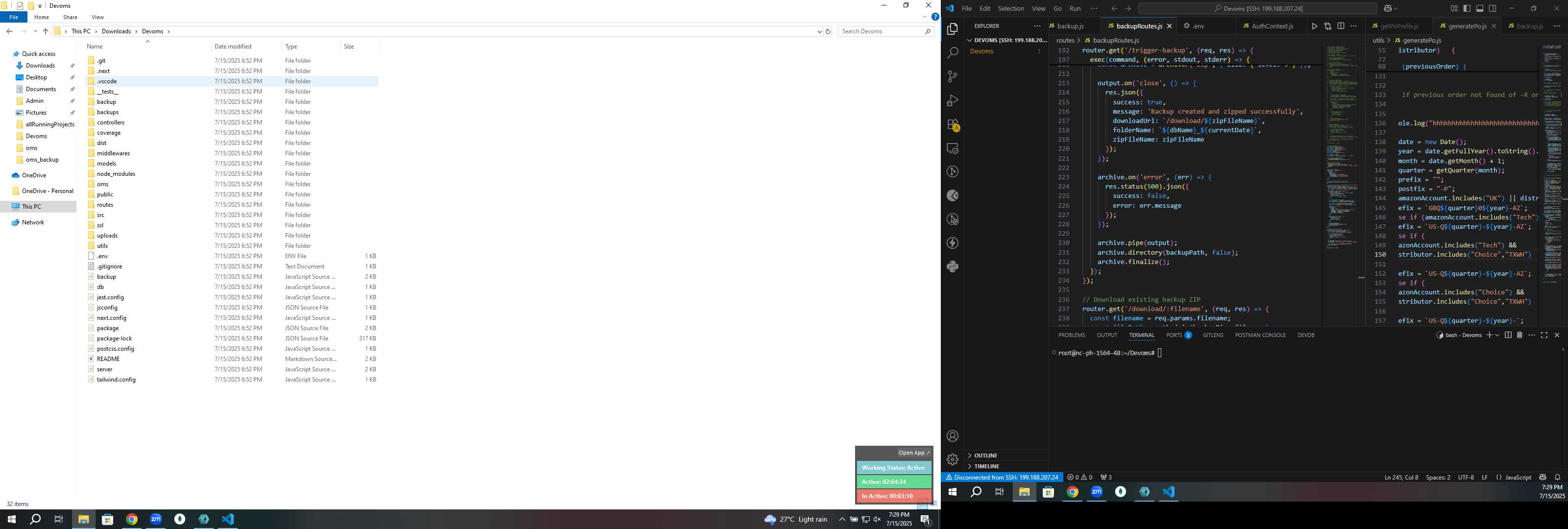Open the Manage gear in VS Code
Screen dimensions: 1568x529
point(953,459)
